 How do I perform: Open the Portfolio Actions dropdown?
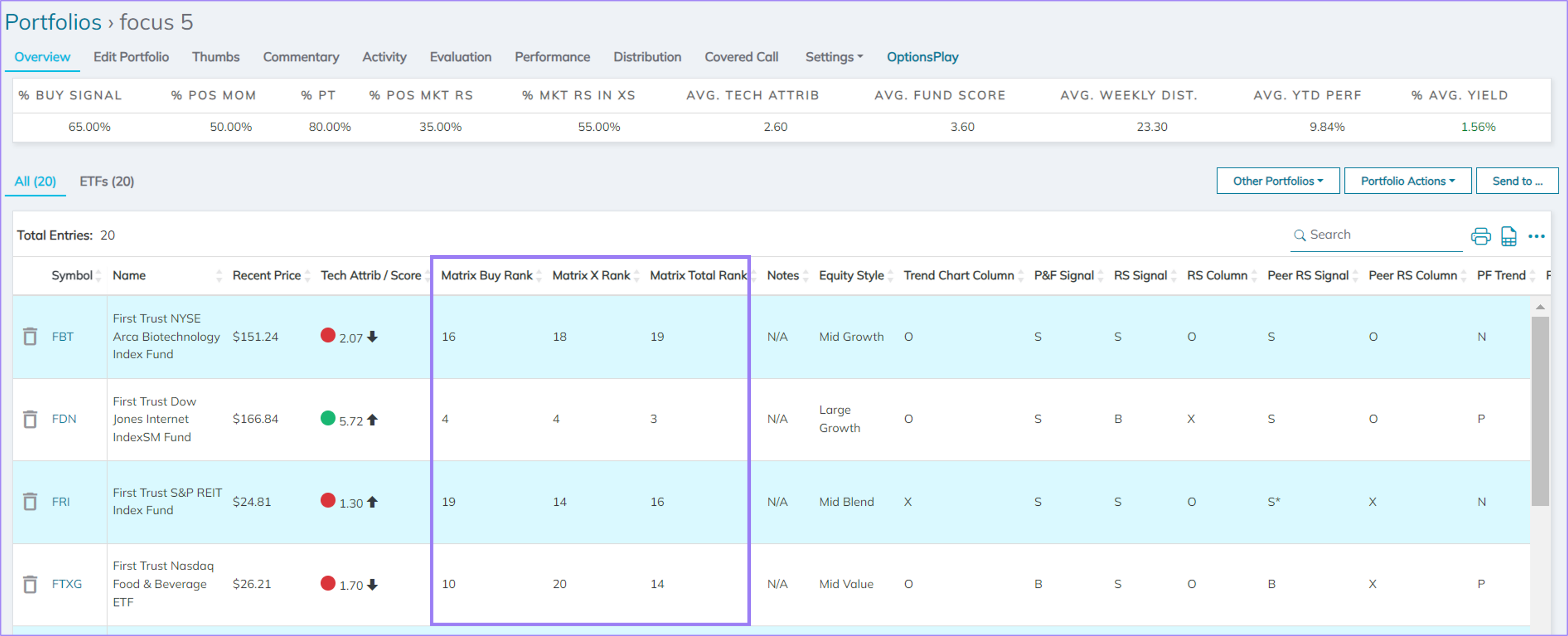[x=1407, y=180]
